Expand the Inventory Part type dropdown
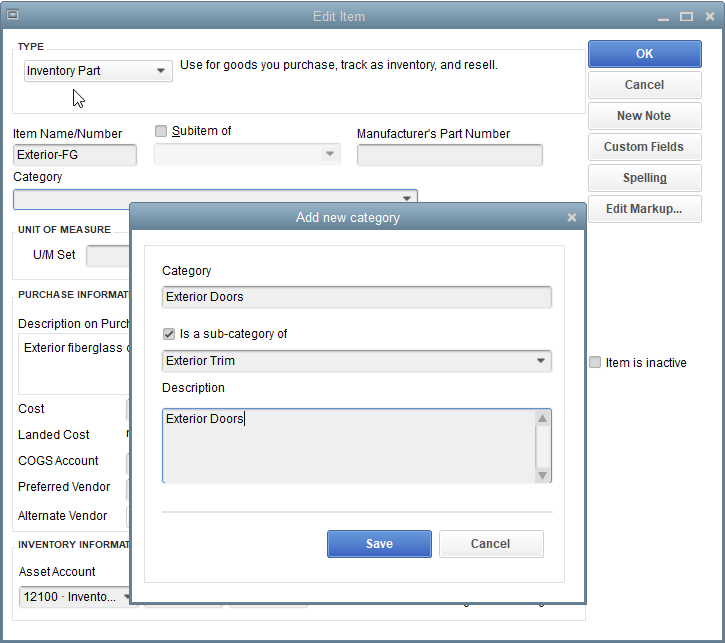 pos(161,71)
